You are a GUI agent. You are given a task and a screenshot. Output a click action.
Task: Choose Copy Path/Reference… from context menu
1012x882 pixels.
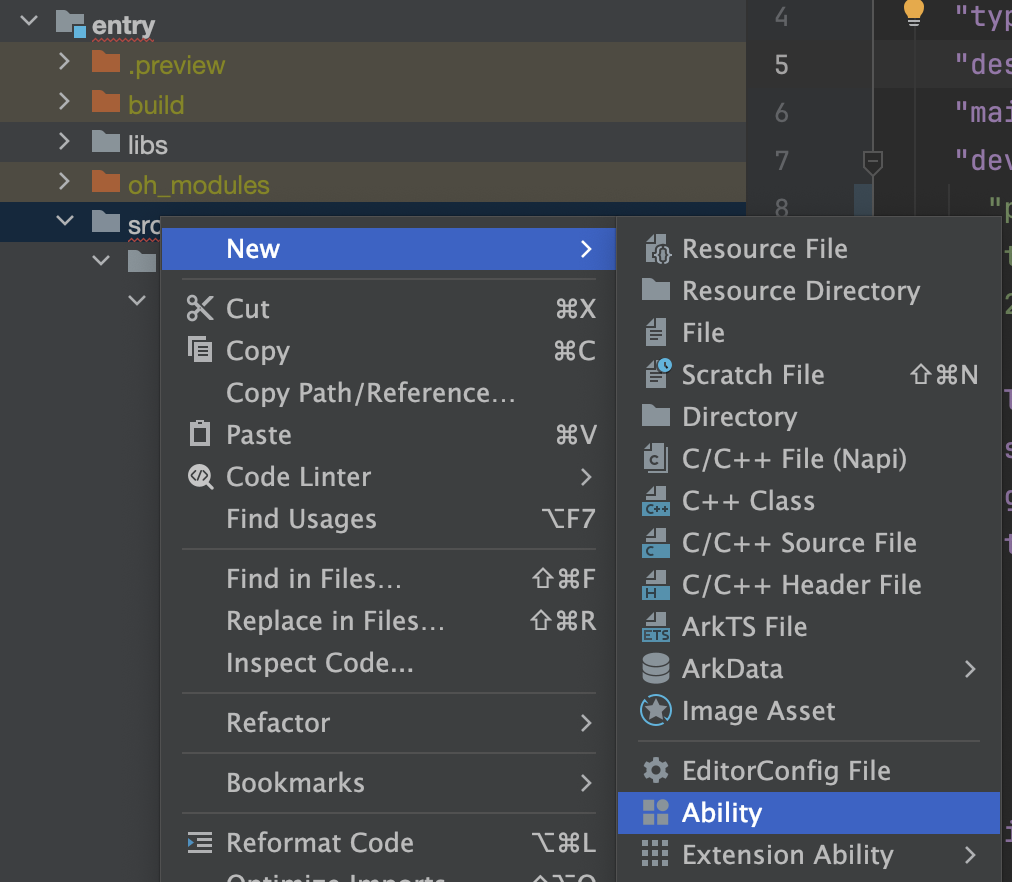(389, 393)
